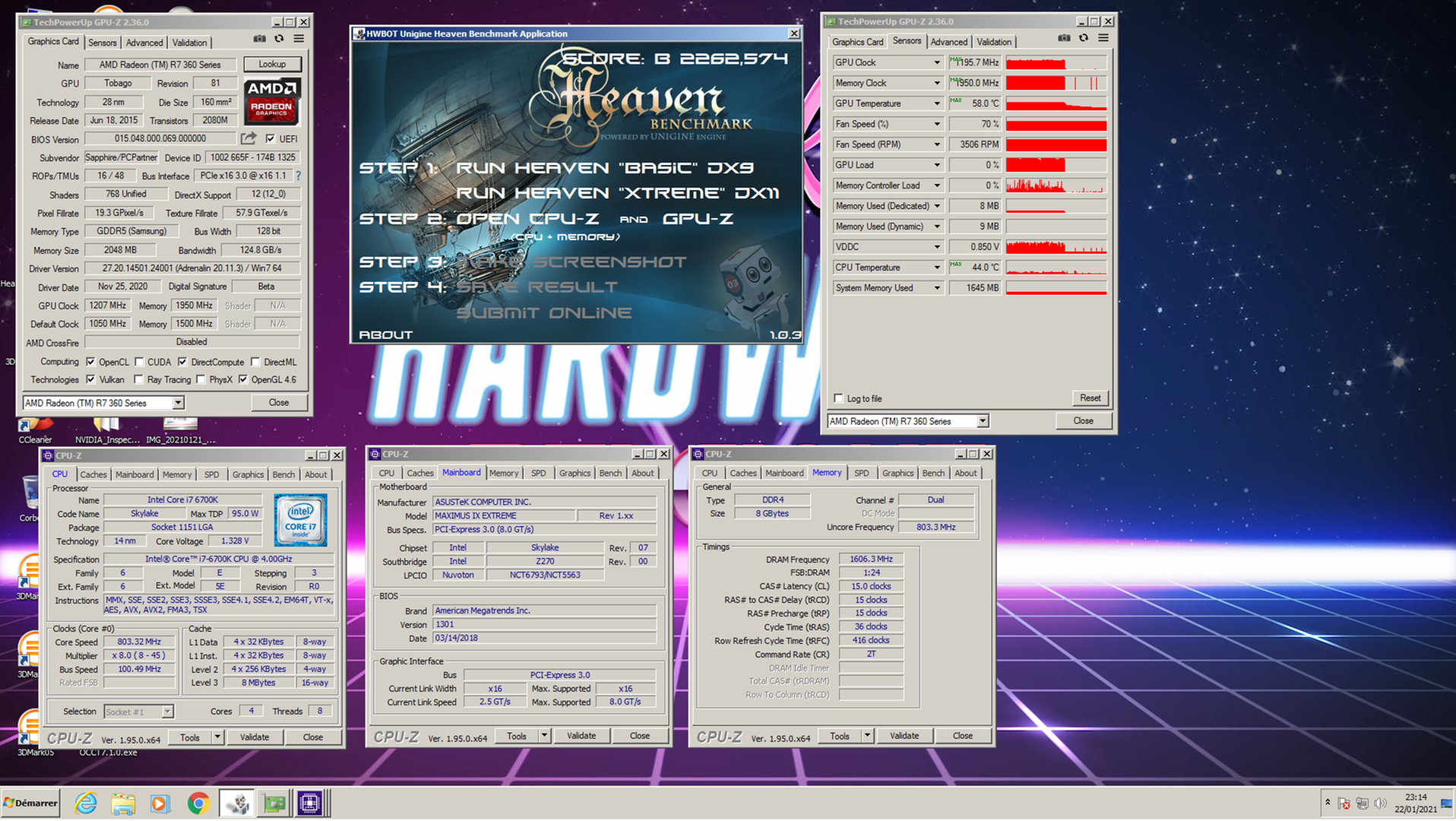The image size is (1456, 821).
Task: Click the Memory Controller Load sensor graph
Action: tap(1056, 185)
